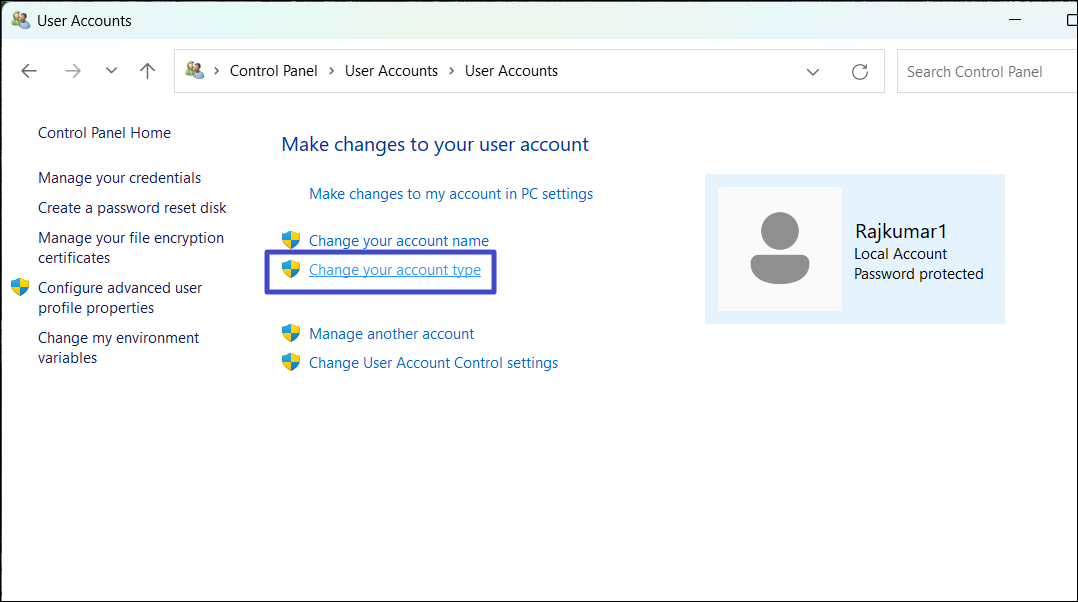Click the User Accounts icon in address bar
The width and height of the screenshot is (1078, 602).
pos(195,71)
